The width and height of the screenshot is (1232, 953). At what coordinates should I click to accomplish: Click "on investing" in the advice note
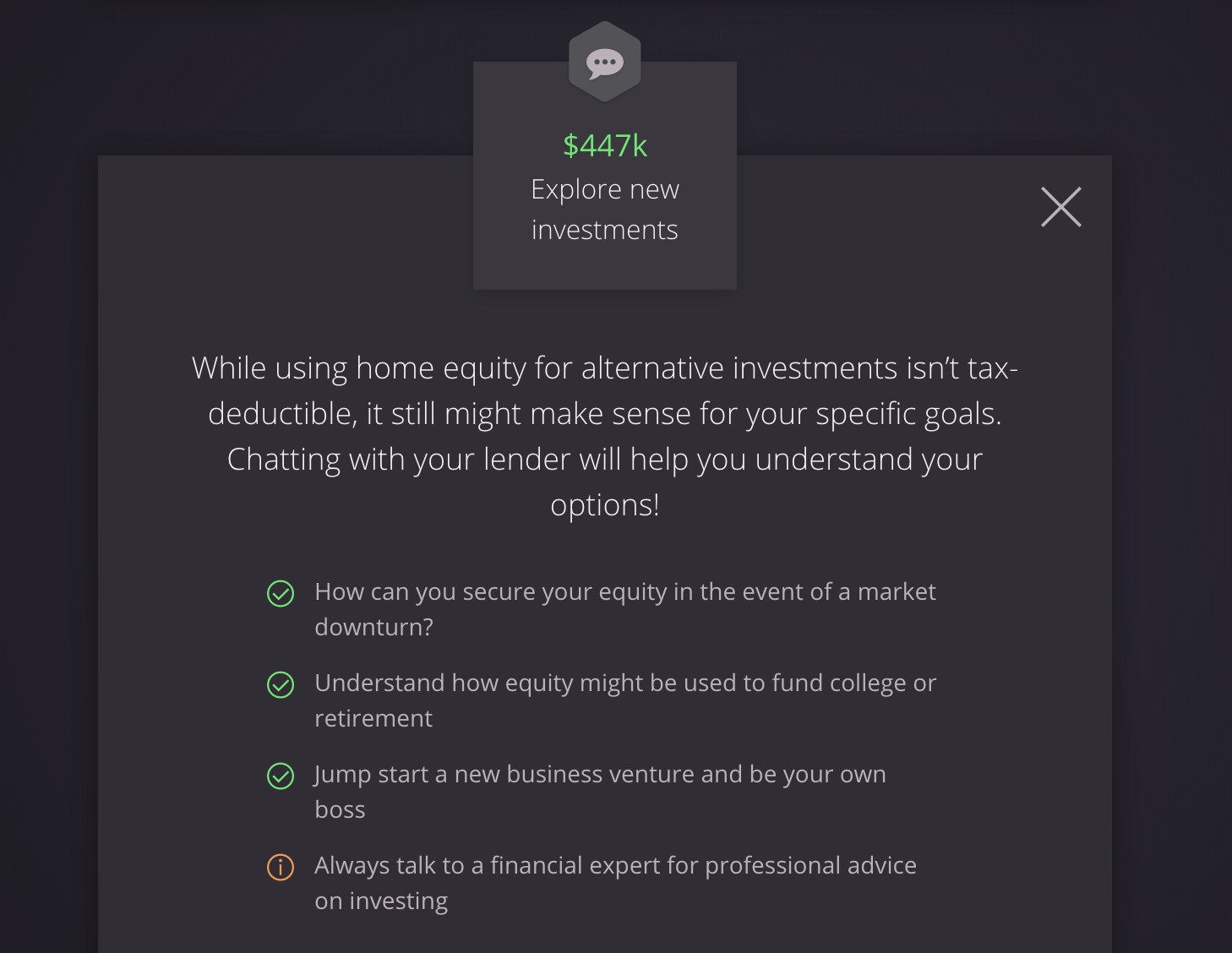point(381,901)
